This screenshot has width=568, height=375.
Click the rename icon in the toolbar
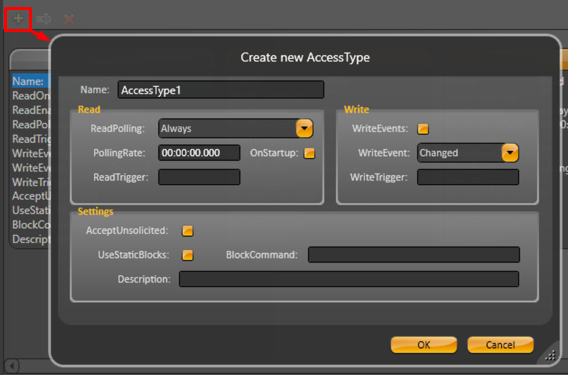[43, 19]
